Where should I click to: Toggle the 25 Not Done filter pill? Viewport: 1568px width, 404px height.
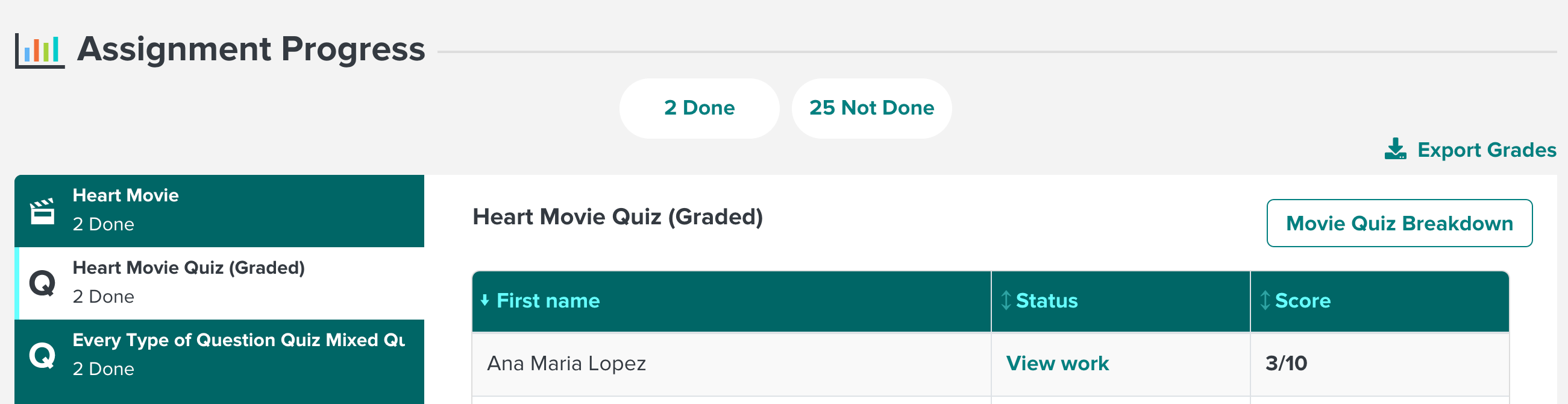point(871,108)
